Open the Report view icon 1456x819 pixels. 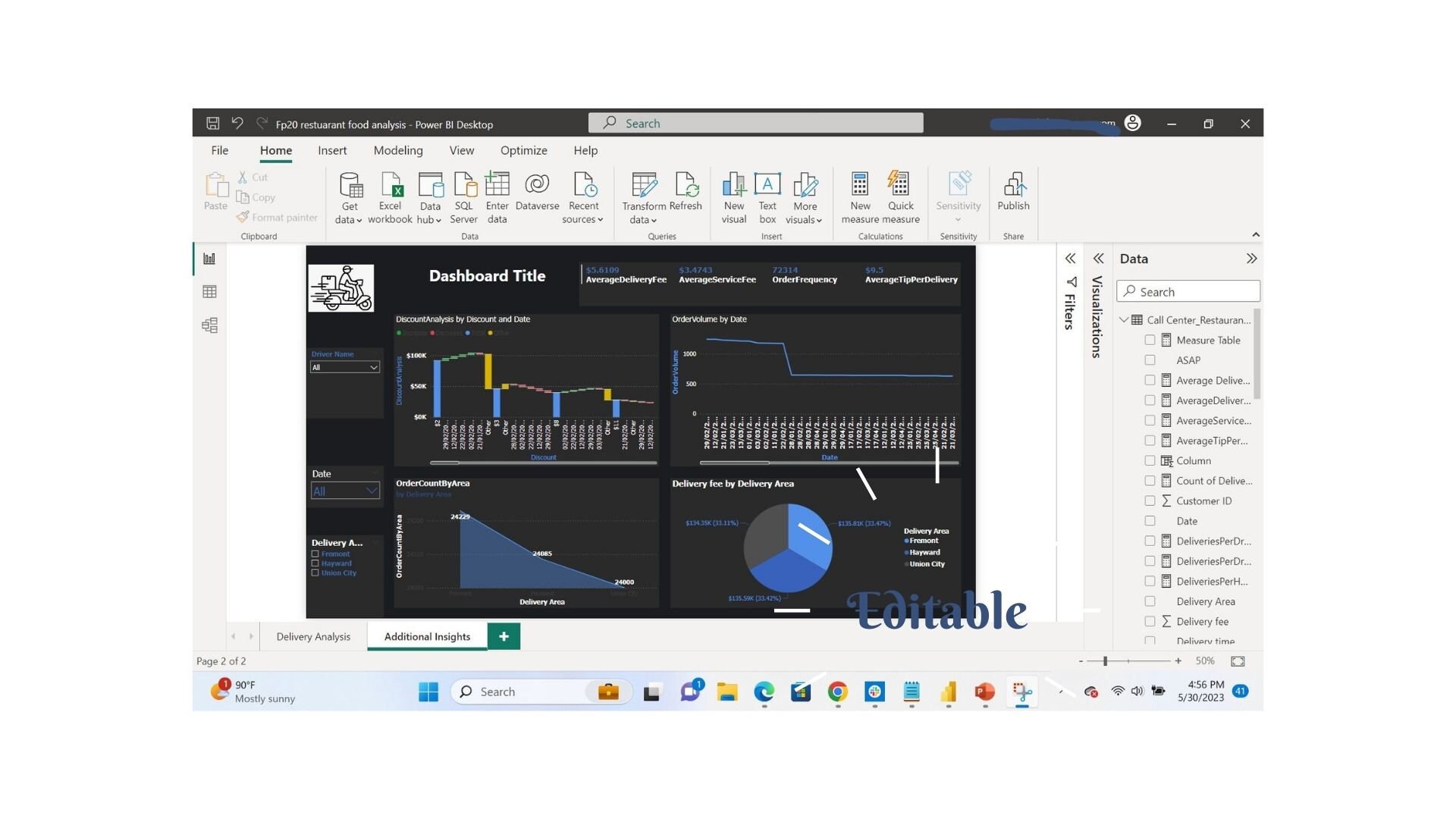[x=209, y=258]
